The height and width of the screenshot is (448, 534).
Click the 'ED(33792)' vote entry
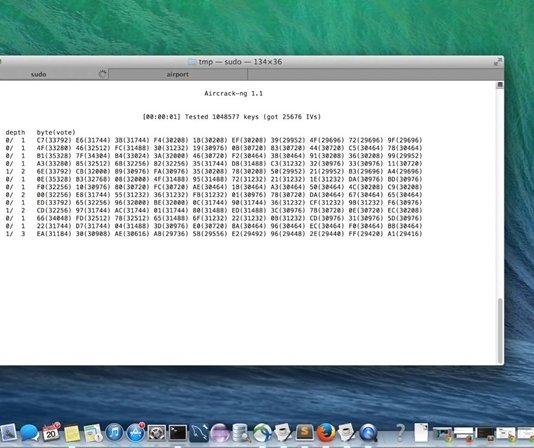coord(54,202)
